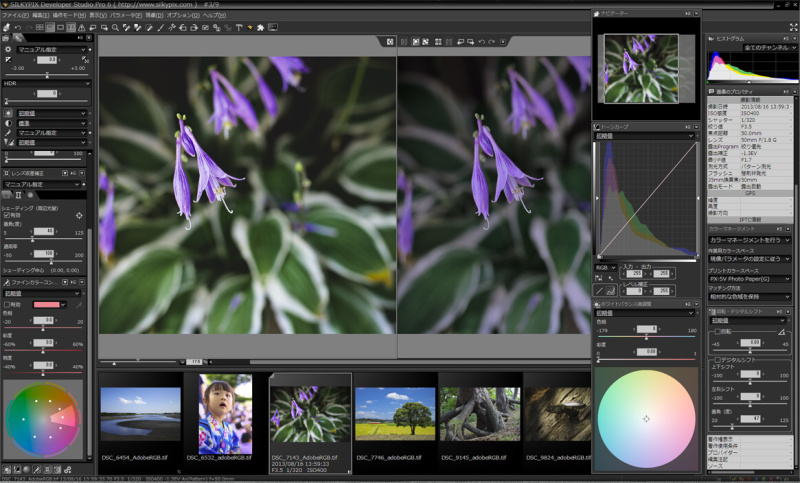Click the shading center crosshair icon
The height and width of the screenshot is (483, 800).
[79, 214]
